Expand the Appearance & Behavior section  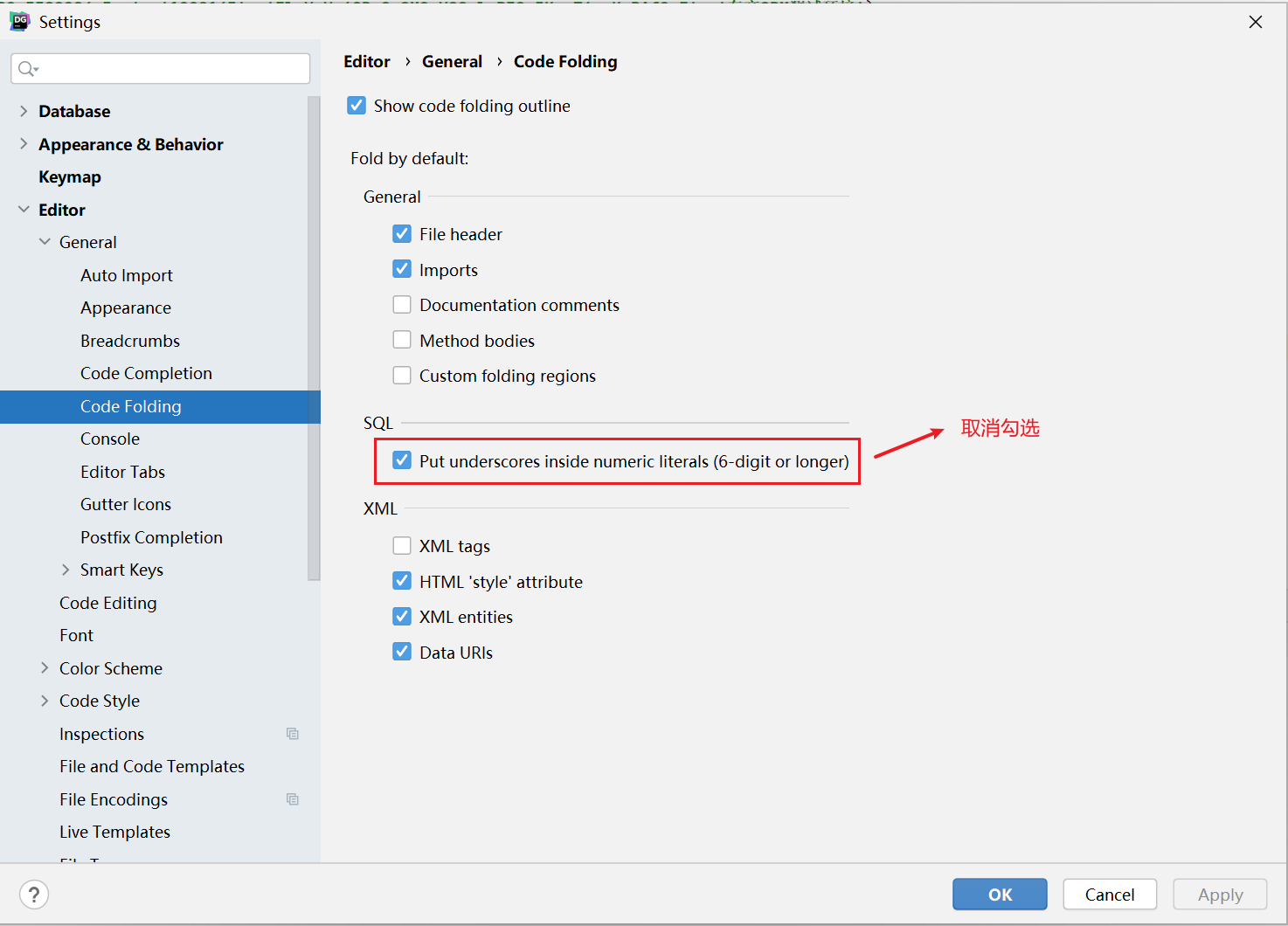click(x=24, y=144)
